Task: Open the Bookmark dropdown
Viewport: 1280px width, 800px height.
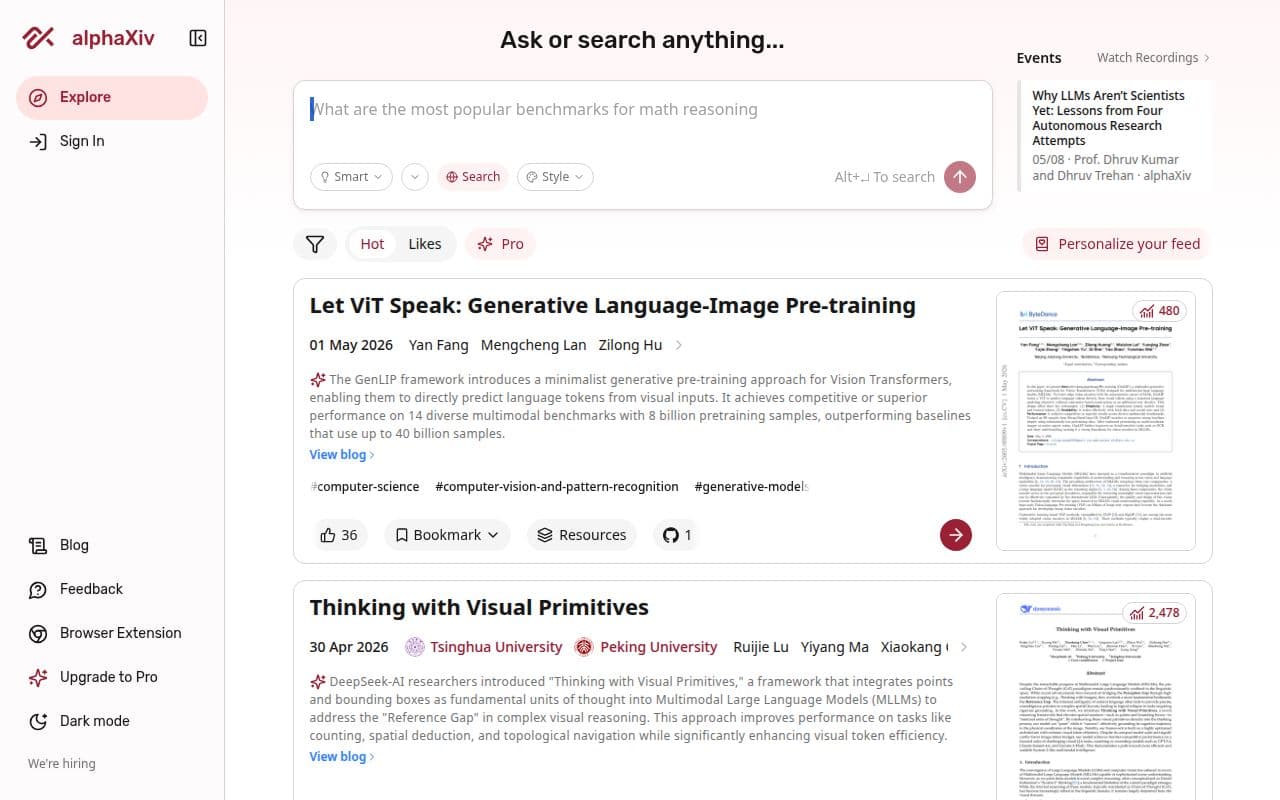Action: point(447,535)
